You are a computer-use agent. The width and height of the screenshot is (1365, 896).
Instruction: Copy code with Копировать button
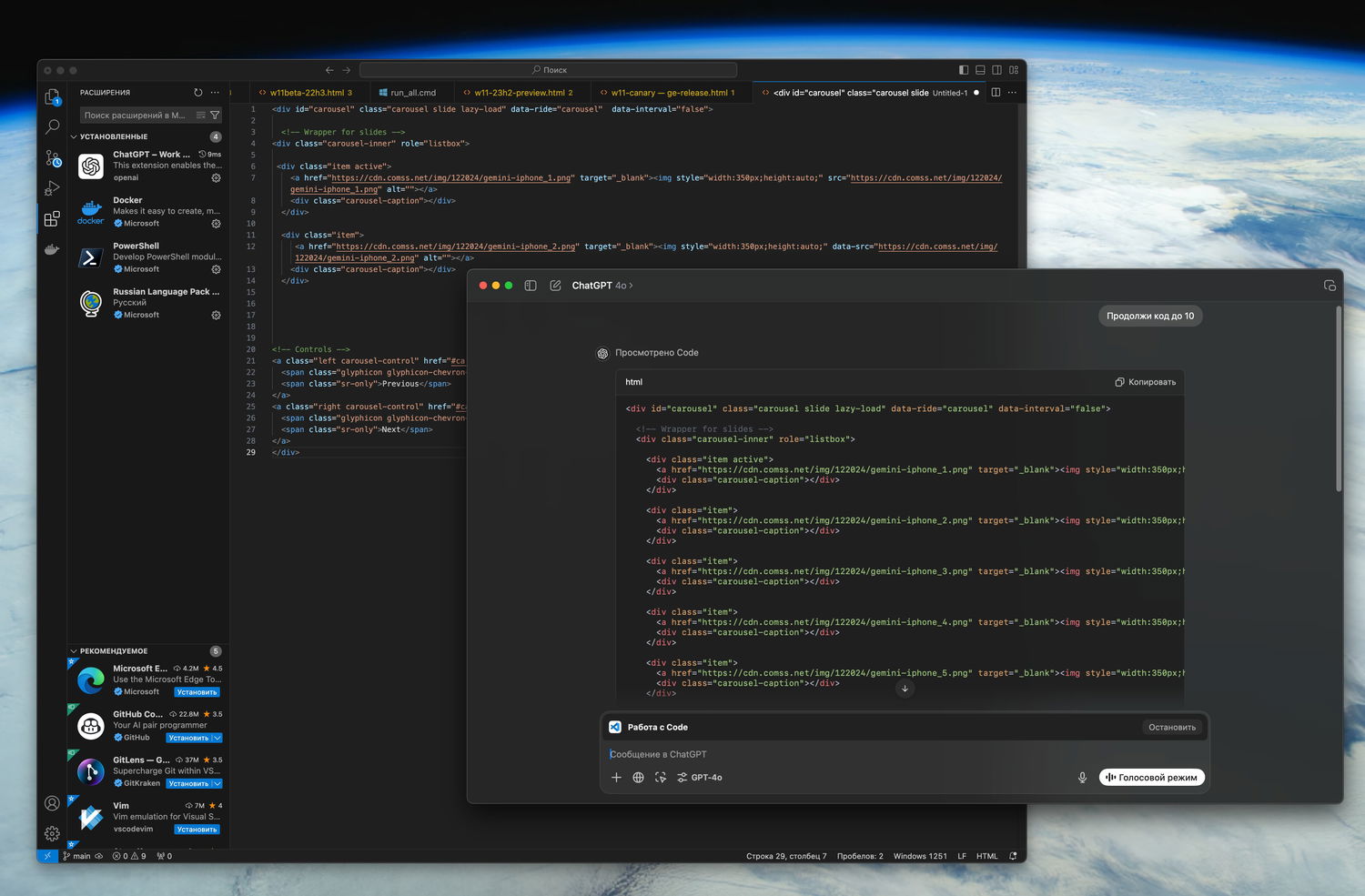pos(1146,382)
